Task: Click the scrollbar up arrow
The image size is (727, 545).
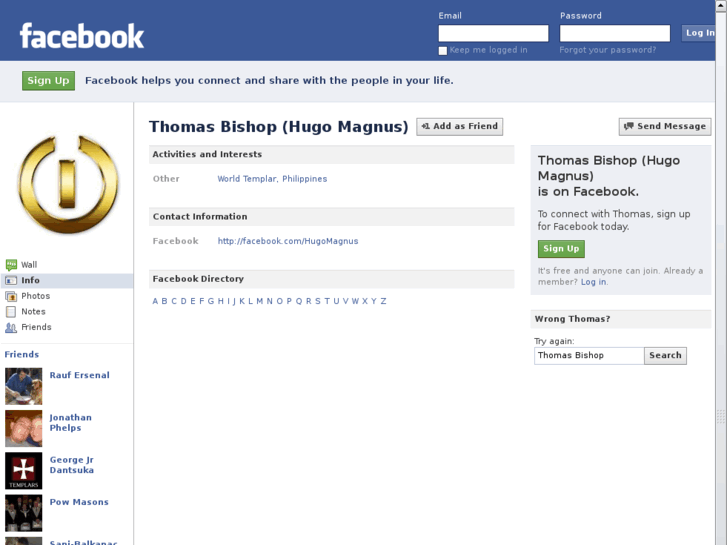Action: click(x=721, y=5)
